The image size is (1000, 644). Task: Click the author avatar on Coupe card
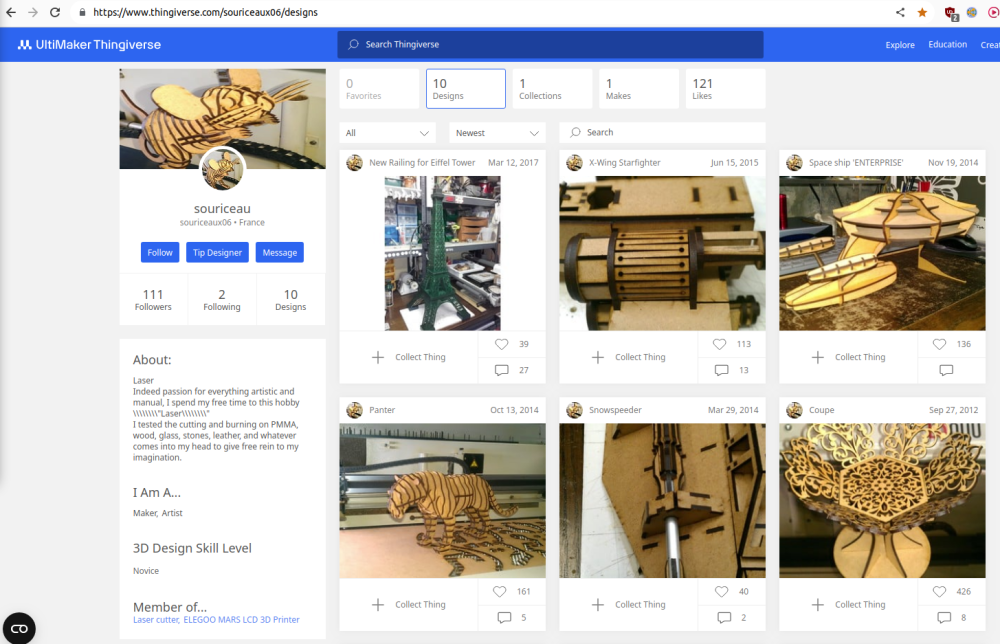point(794,410)
